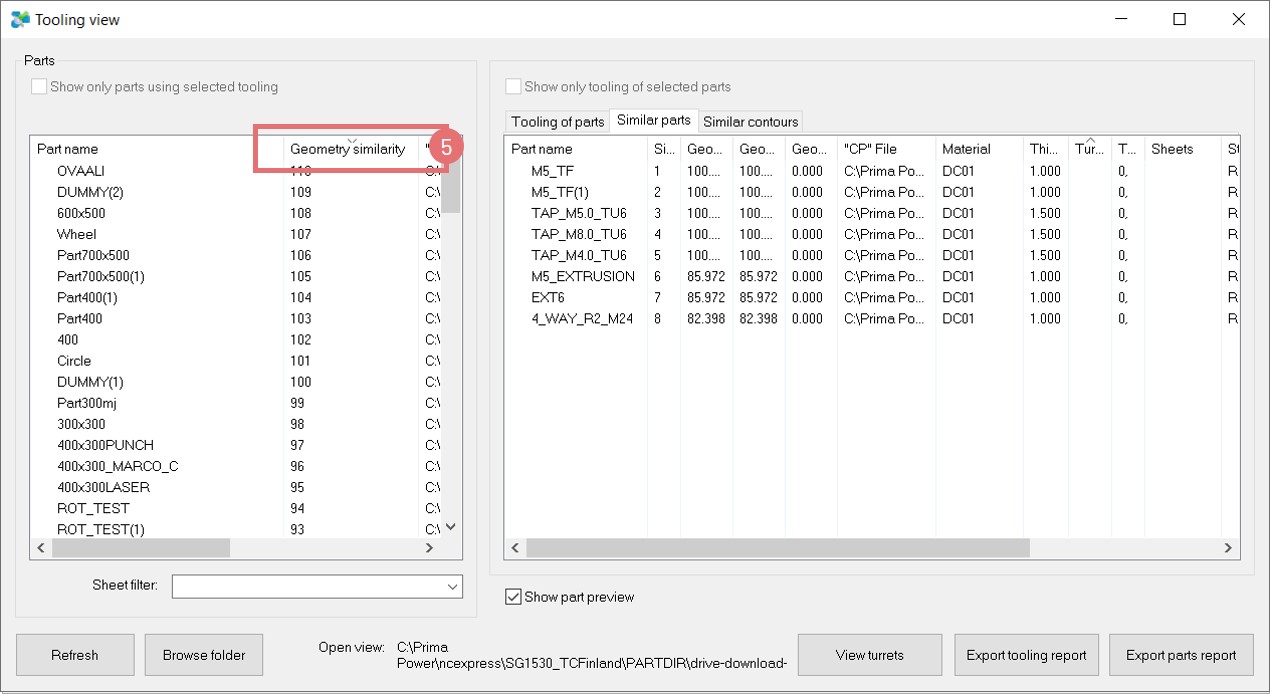The width and height of the screenshot is (1270, 694).
Task: Check Show only tooling of selected parts
Action: [514, 87]
